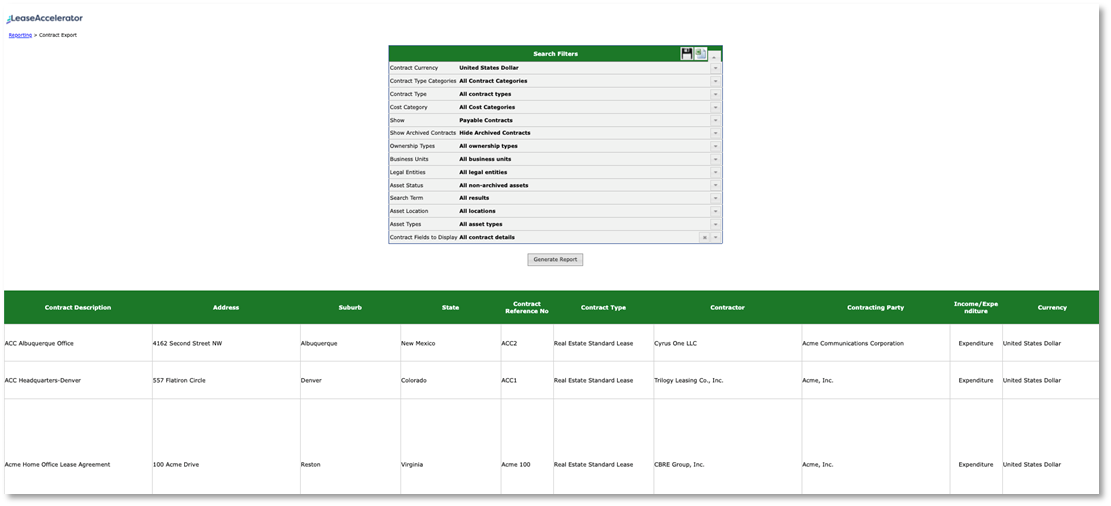
Task: Open the Ownership Types dropdown arrow
Action: tap(716, 146)
